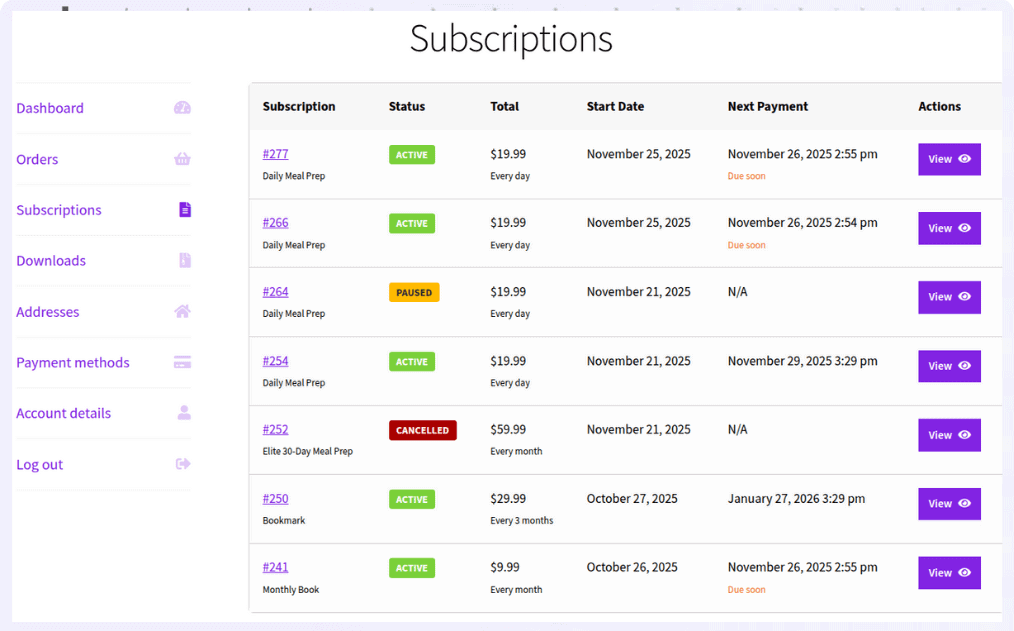
Task: Click the Orders shopping cart icon
Action: point(182,158)
